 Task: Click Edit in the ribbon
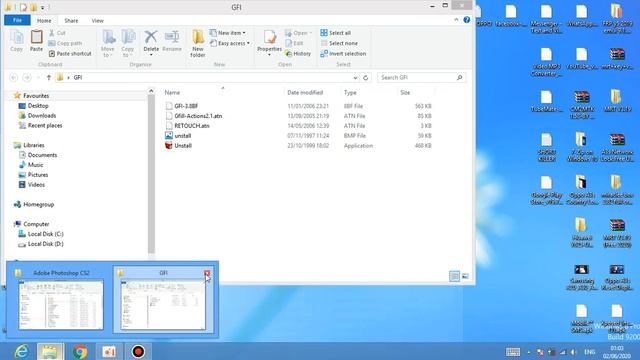pos(294,43)
